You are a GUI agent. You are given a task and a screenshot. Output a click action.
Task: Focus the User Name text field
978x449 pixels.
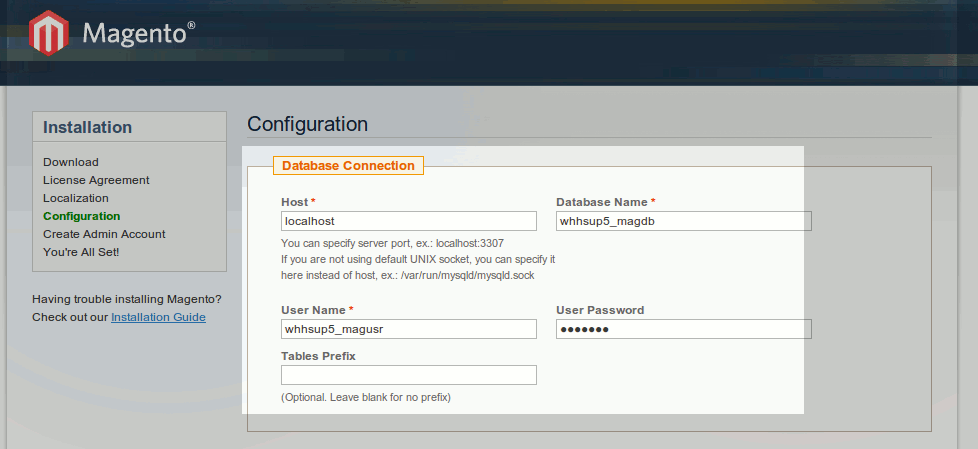408,329
